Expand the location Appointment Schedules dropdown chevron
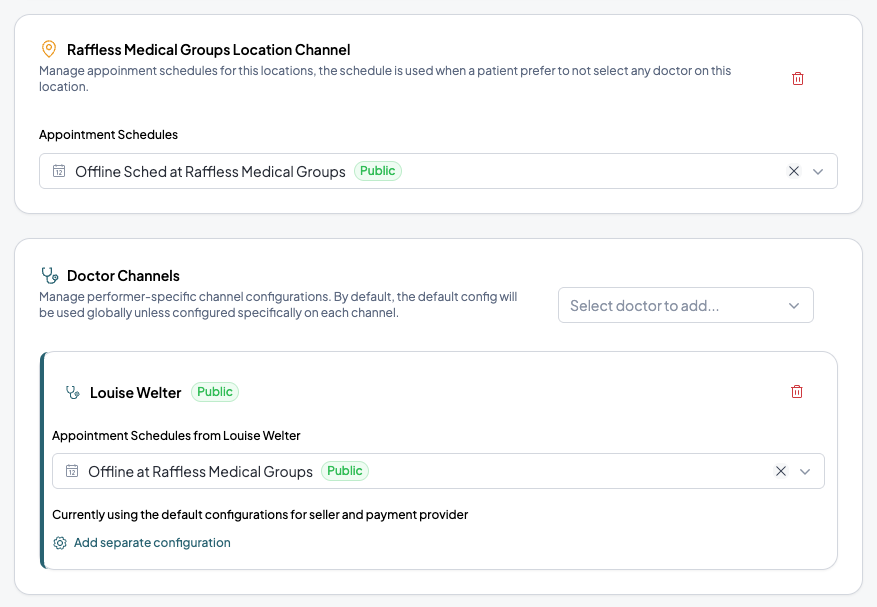Image resolution: width=877 pixels, height=607 pixels. pos(818,171)
